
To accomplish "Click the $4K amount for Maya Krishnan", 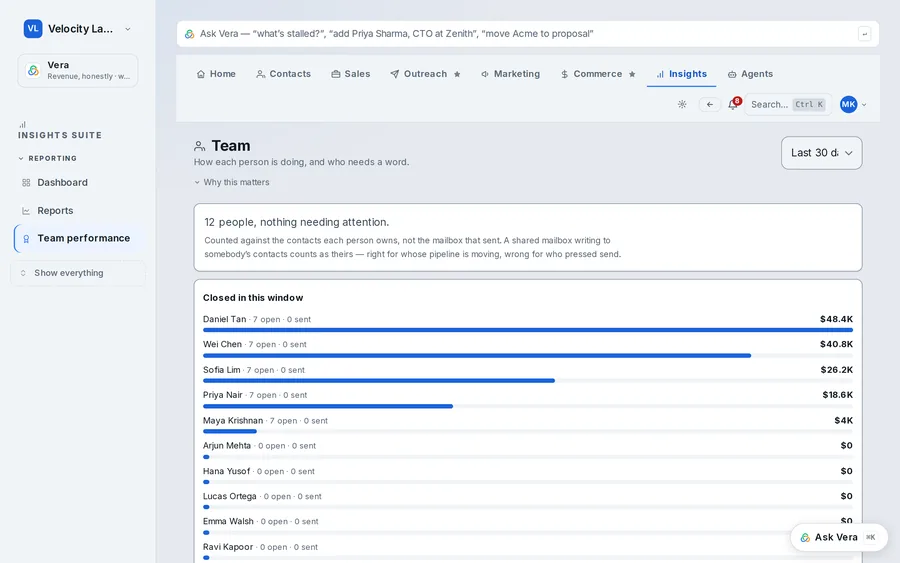I will [x=843, y=421].
